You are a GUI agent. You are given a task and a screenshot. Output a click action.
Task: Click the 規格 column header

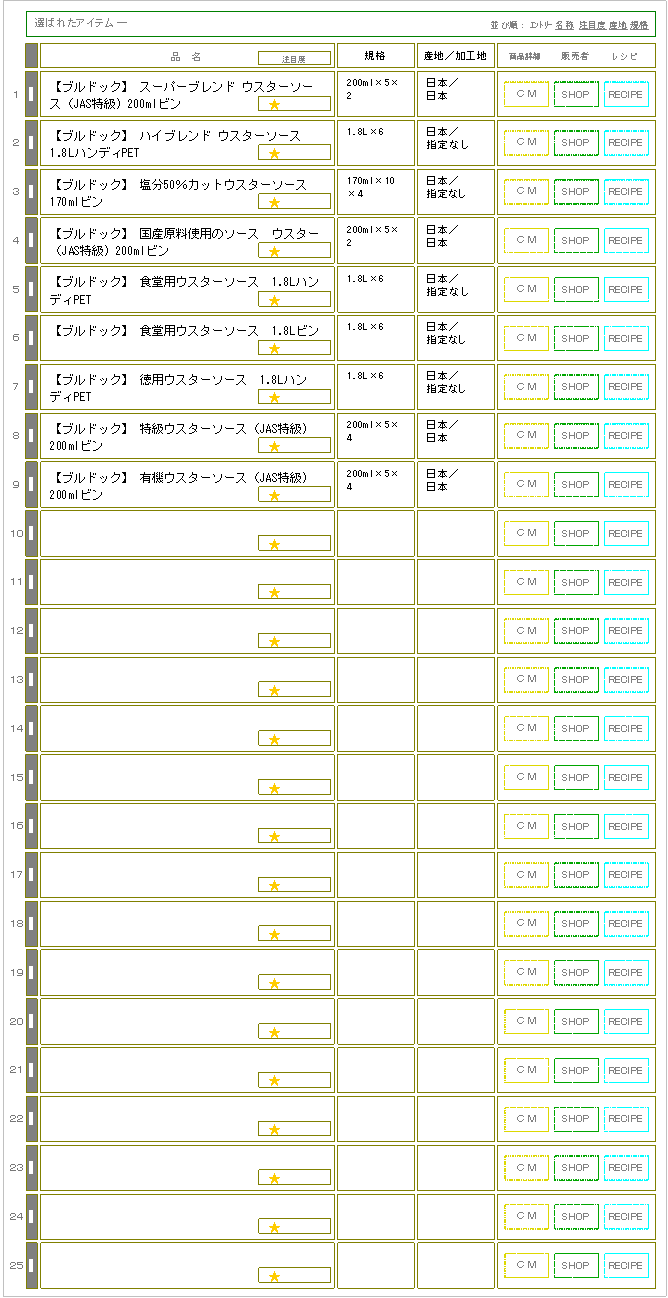pos(375,56)
